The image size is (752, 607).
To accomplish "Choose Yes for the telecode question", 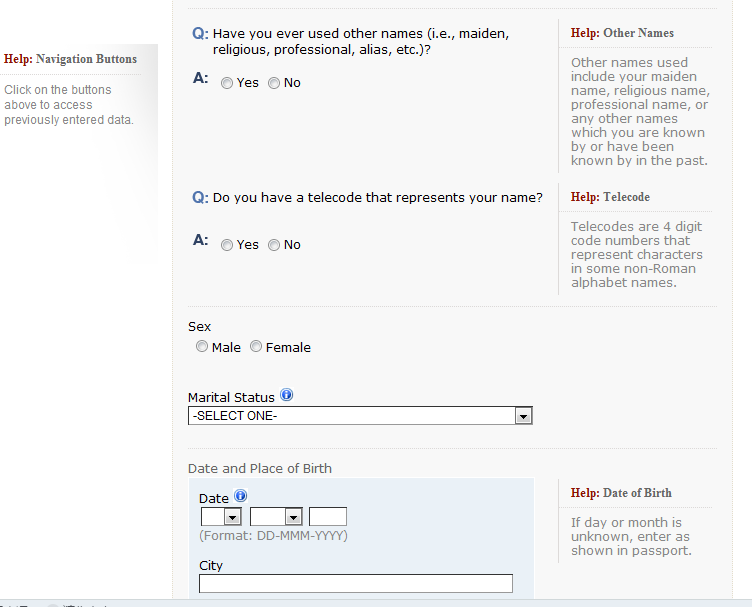I will pos(227,246).
